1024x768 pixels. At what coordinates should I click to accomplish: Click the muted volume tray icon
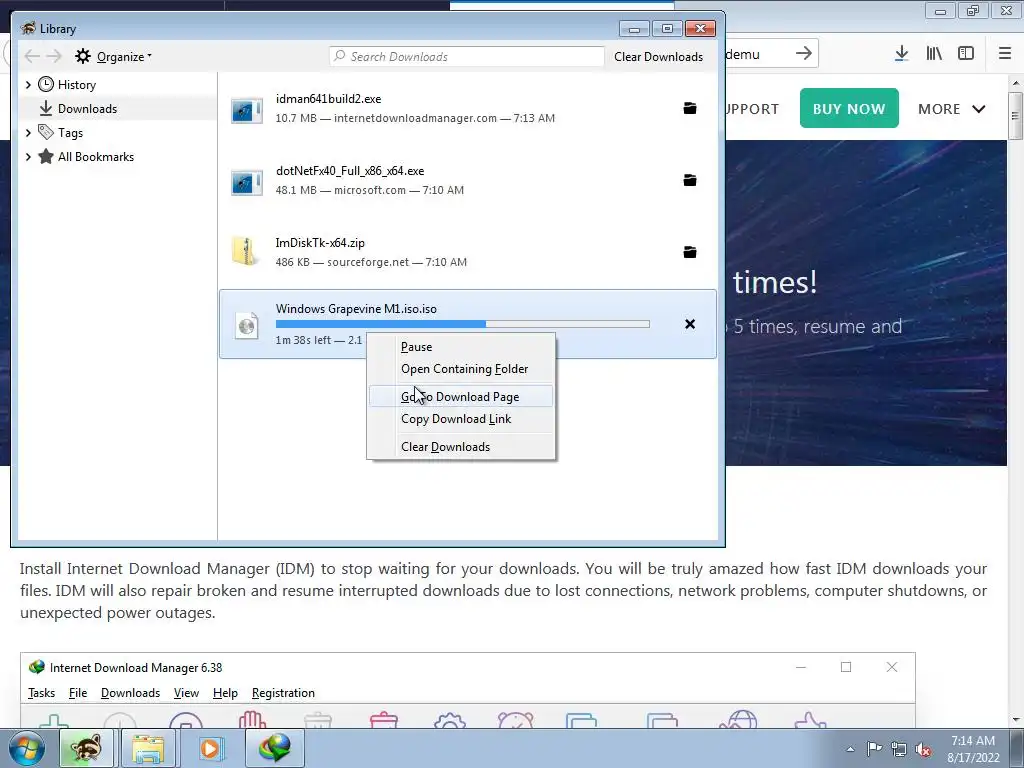coord(923,749)
